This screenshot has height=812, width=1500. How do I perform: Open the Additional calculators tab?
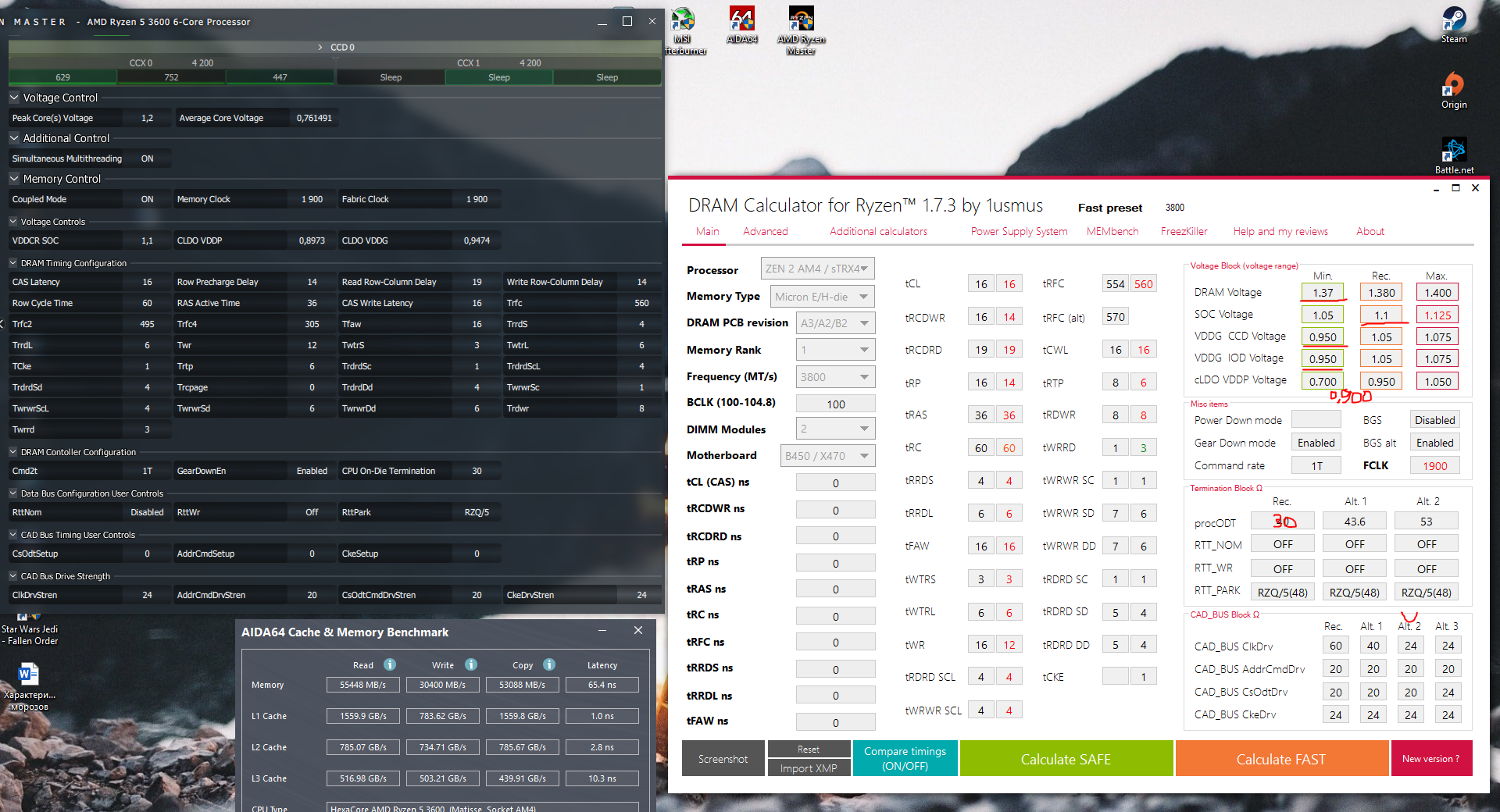(x=878, y=231)
